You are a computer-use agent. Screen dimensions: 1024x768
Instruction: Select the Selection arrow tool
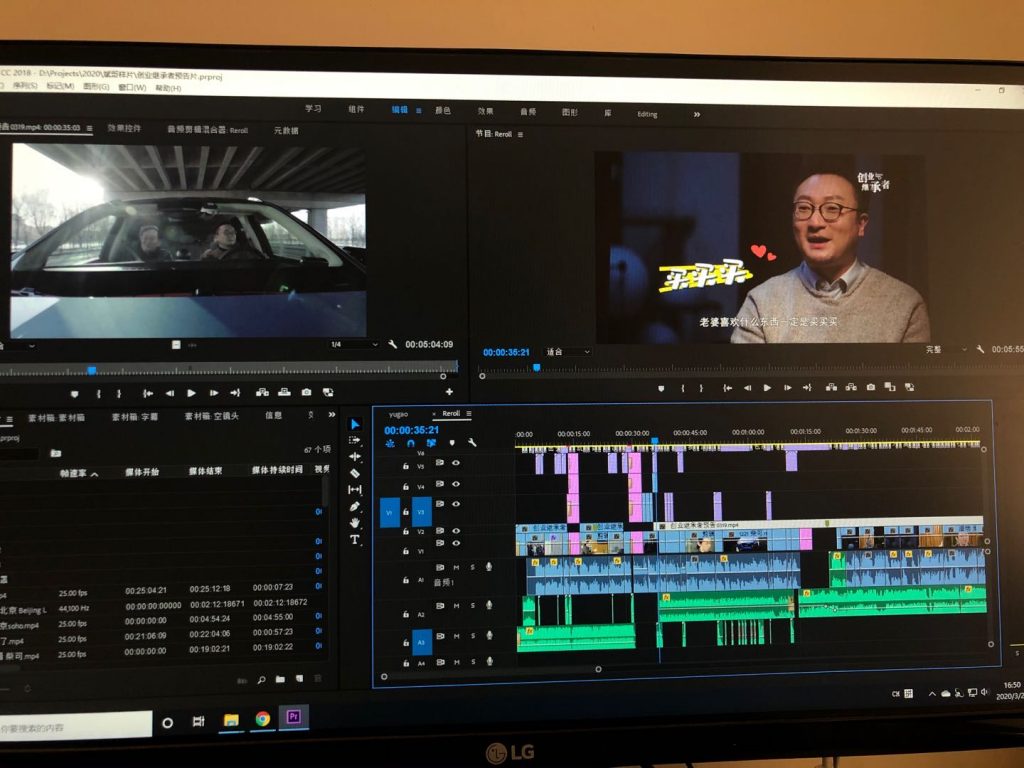(x=355, y=424)
